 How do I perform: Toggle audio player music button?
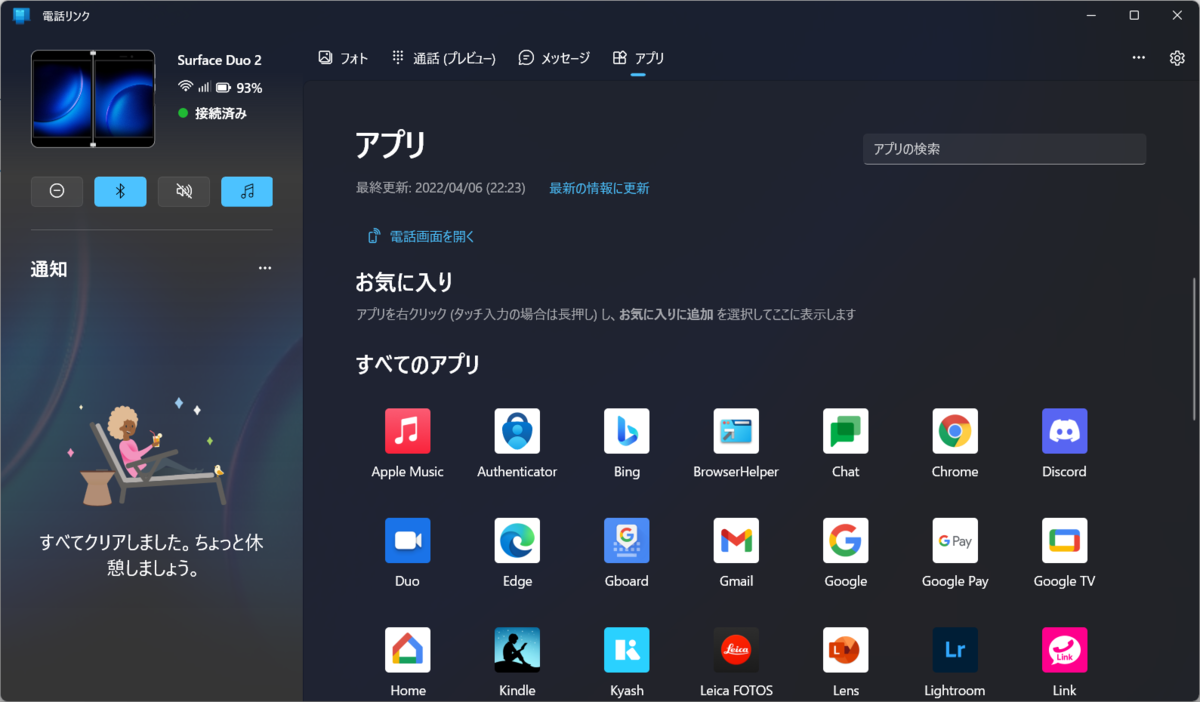[x=247, y=191]
